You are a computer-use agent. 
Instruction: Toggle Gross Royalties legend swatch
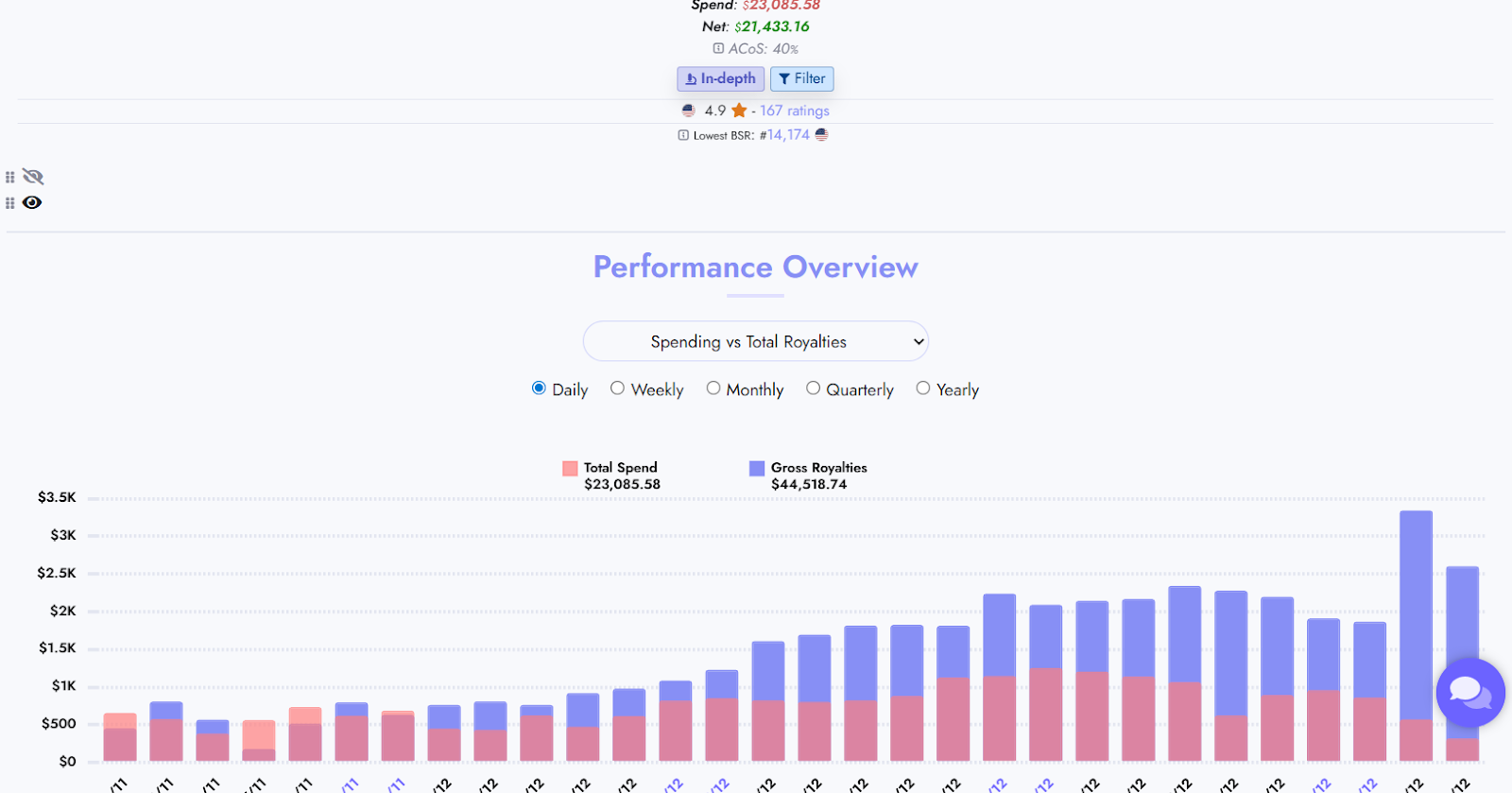757,468
